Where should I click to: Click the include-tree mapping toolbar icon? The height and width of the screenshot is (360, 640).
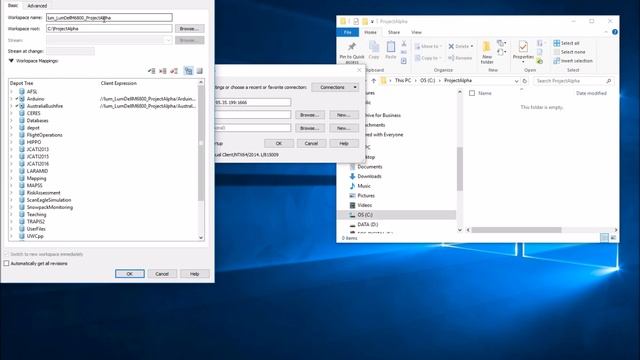pos(151,71)
